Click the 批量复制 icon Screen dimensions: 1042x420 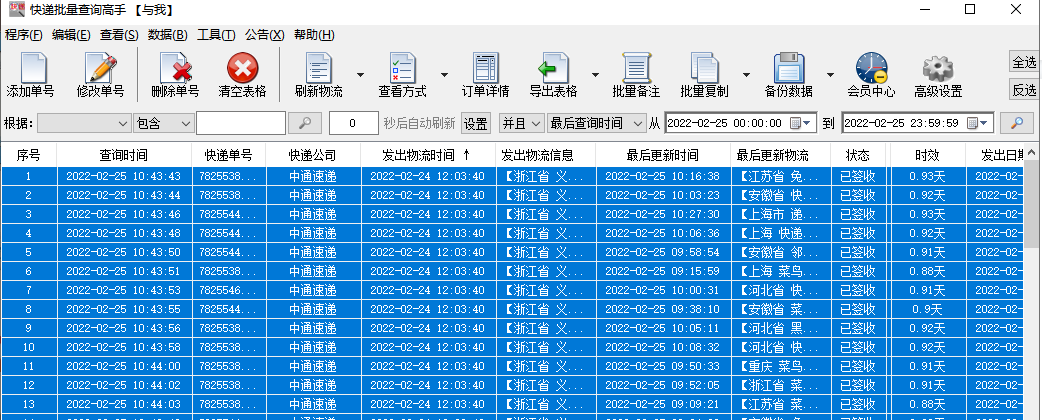704,68
